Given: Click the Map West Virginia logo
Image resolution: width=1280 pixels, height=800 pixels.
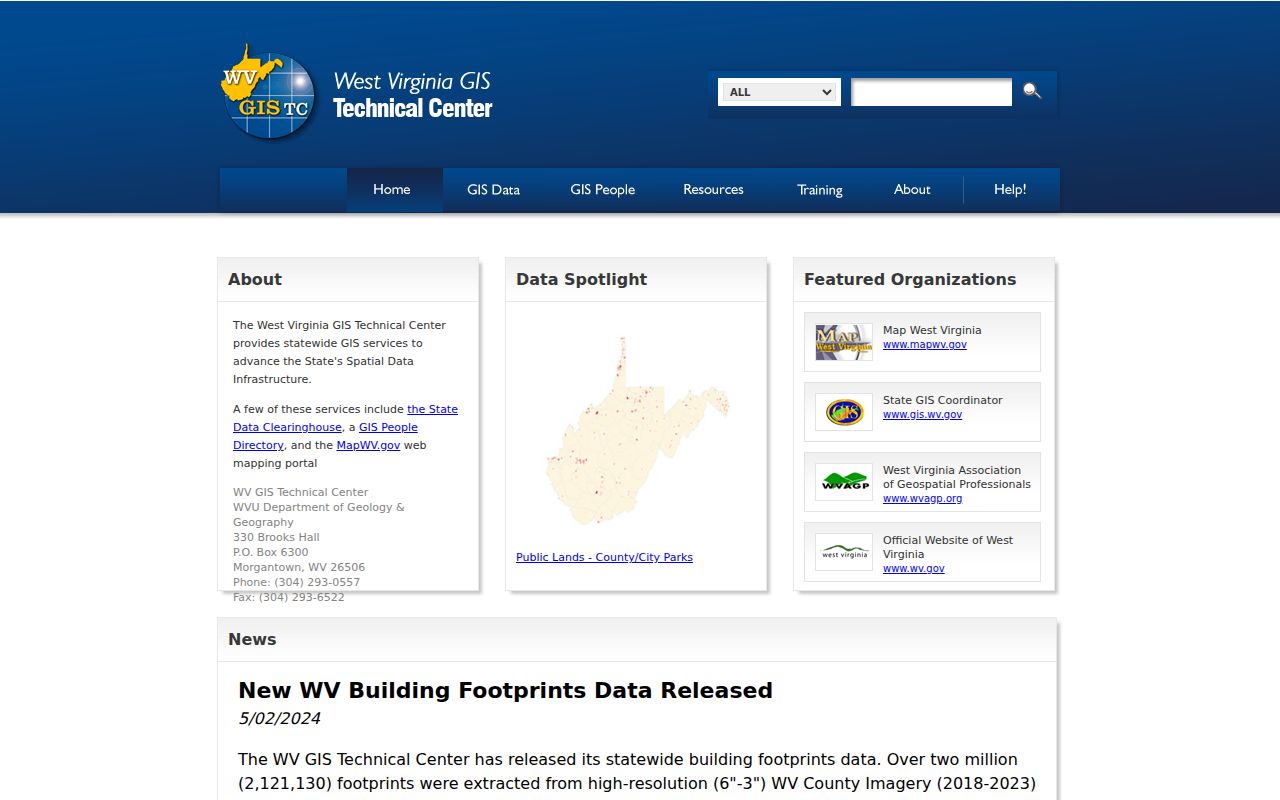Looking at the screenshot, I should point(843,342).
